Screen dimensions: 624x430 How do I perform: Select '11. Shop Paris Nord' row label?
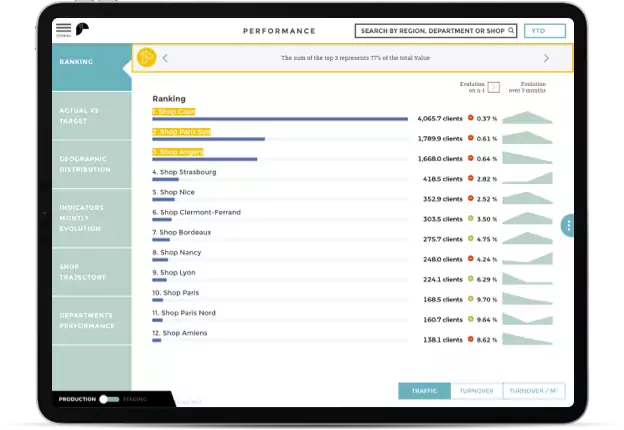pyautogui.click(x=184, y=313)
